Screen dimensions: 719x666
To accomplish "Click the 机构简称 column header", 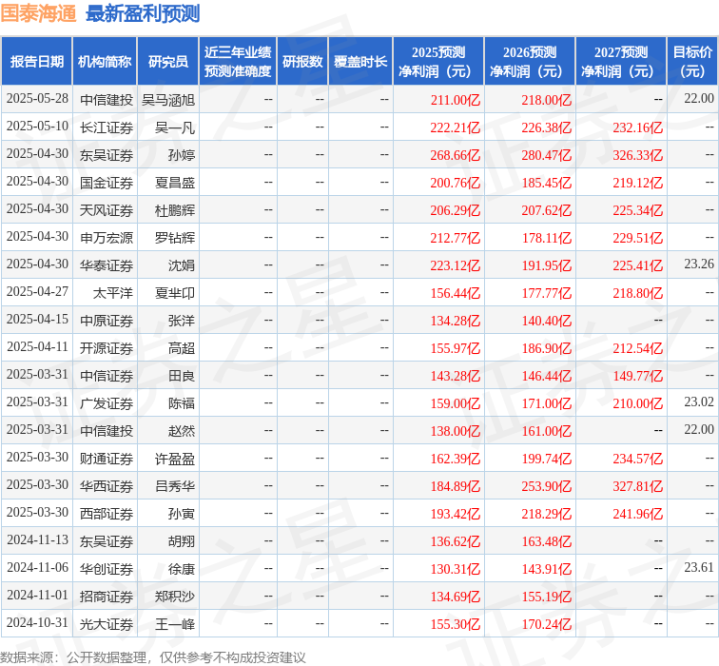I will pyautogui.click(x=105, y=61).
